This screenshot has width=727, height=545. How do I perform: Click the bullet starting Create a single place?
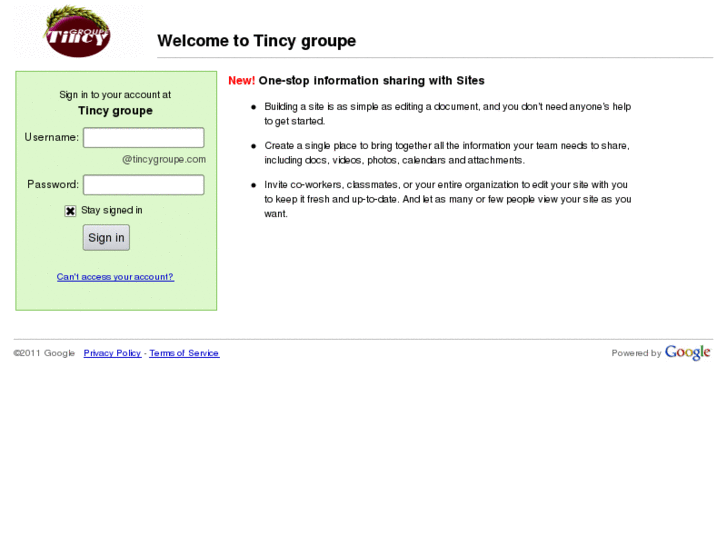[447, 153]
